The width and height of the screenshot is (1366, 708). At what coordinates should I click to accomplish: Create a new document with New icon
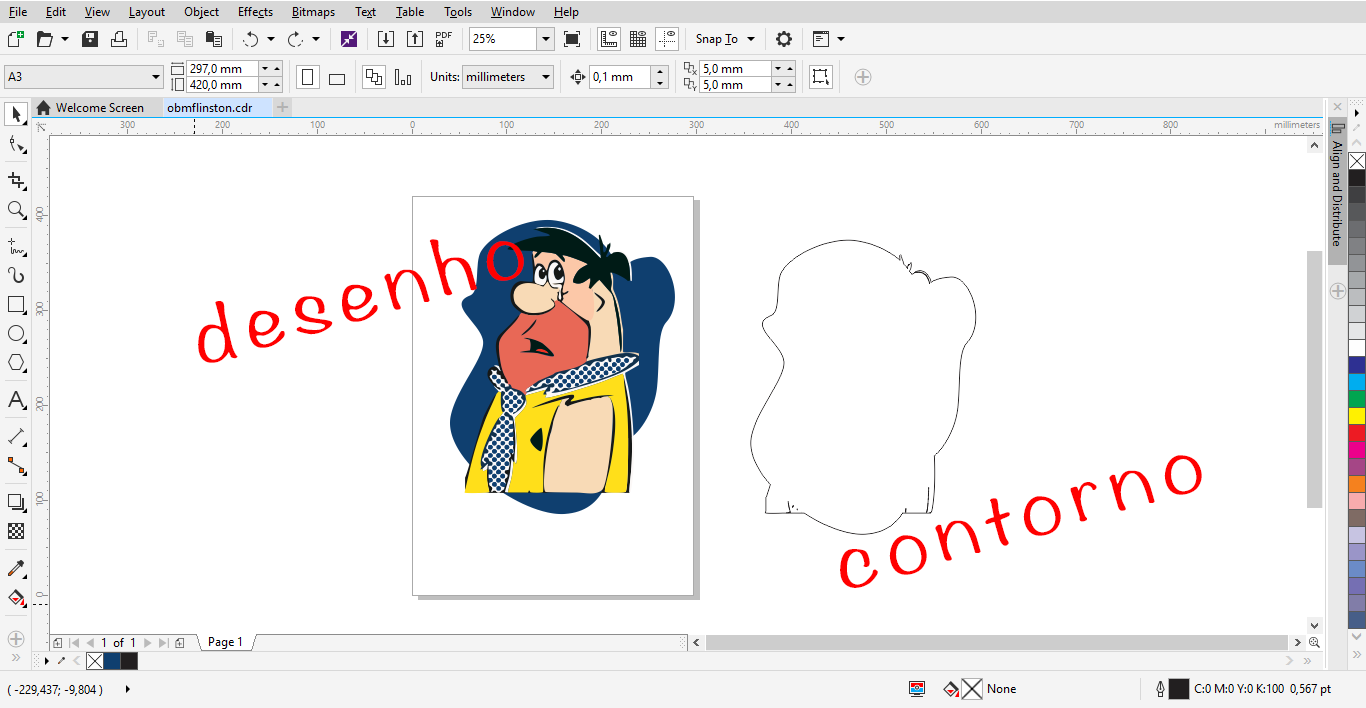15,39
